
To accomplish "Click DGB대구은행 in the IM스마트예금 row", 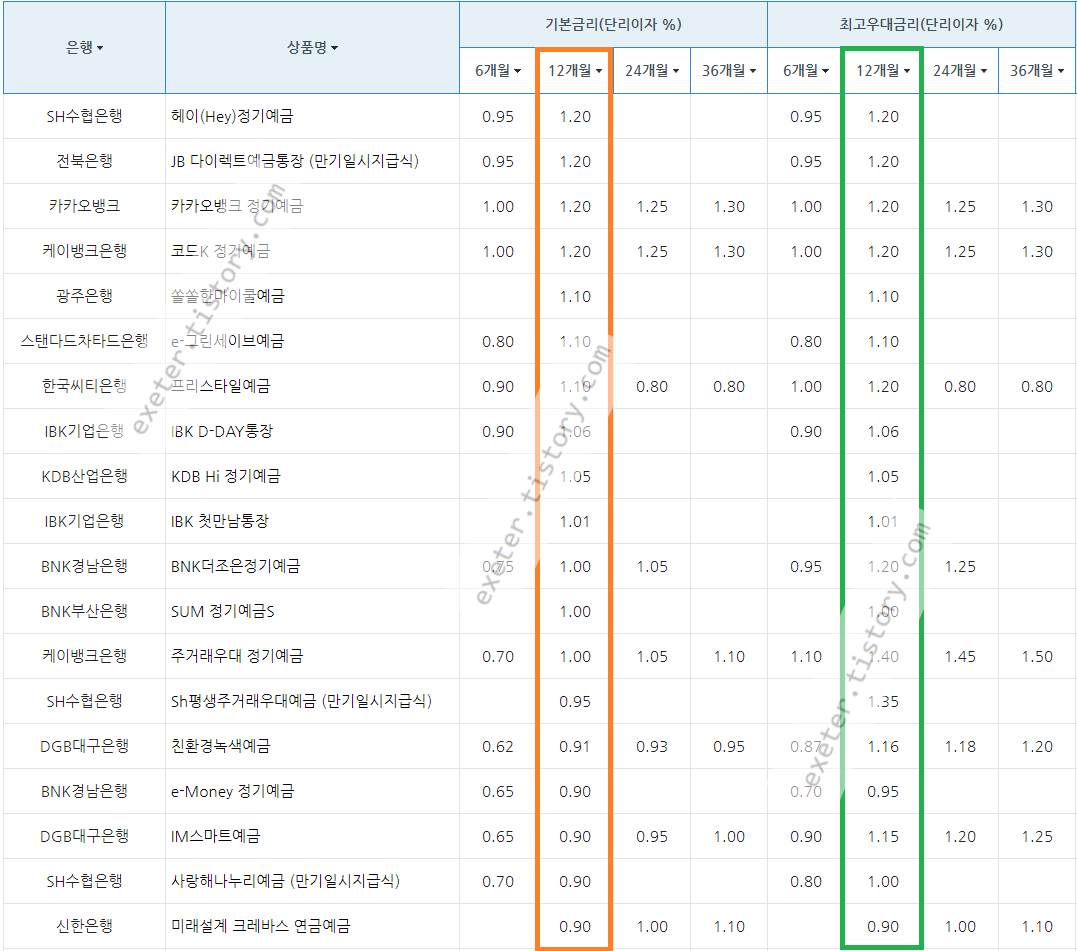I will (84, 836).
